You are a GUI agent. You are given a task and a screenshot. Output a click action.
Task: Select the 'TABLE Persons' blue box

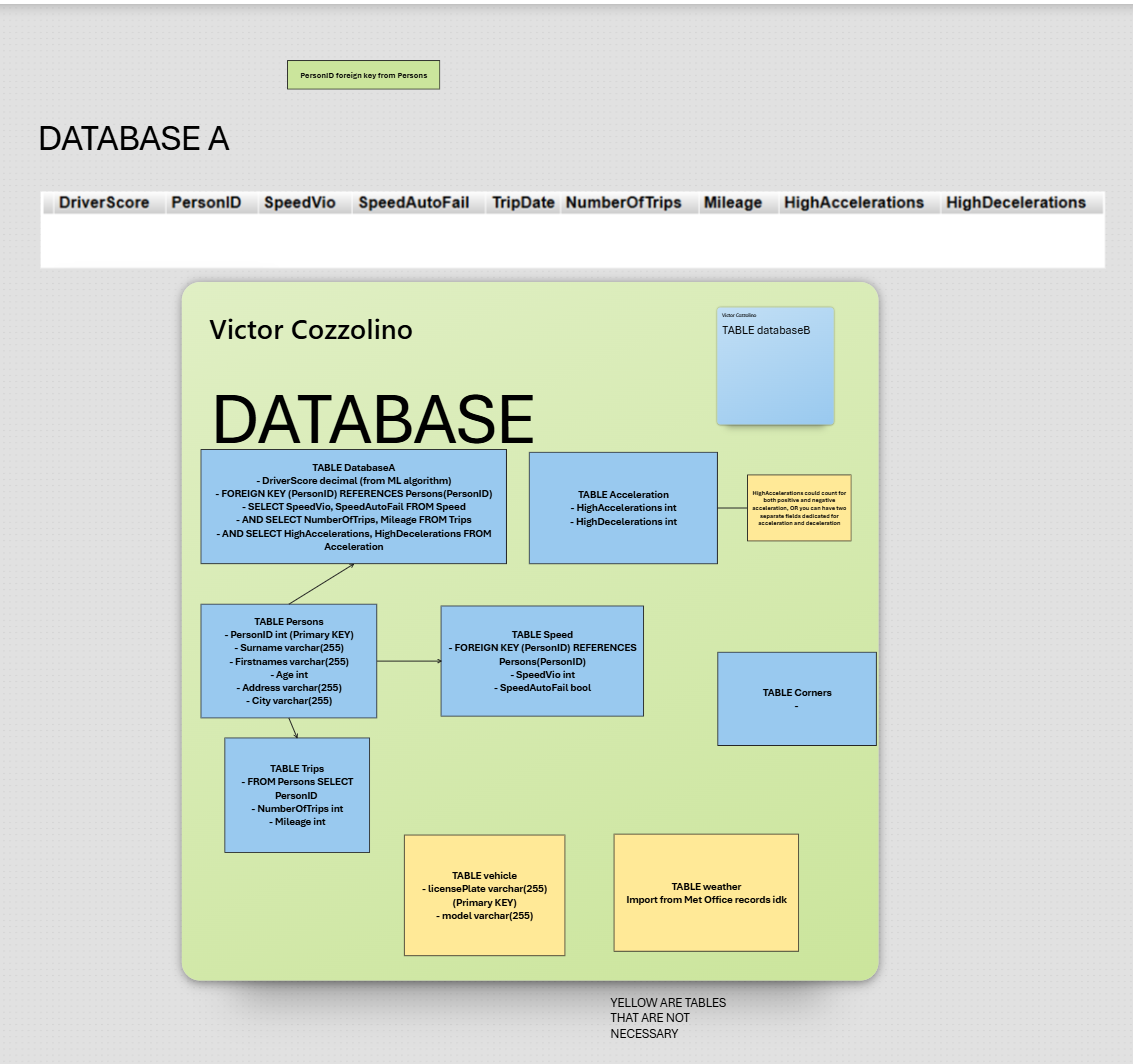pyautogui.click(x=288, y=661)
